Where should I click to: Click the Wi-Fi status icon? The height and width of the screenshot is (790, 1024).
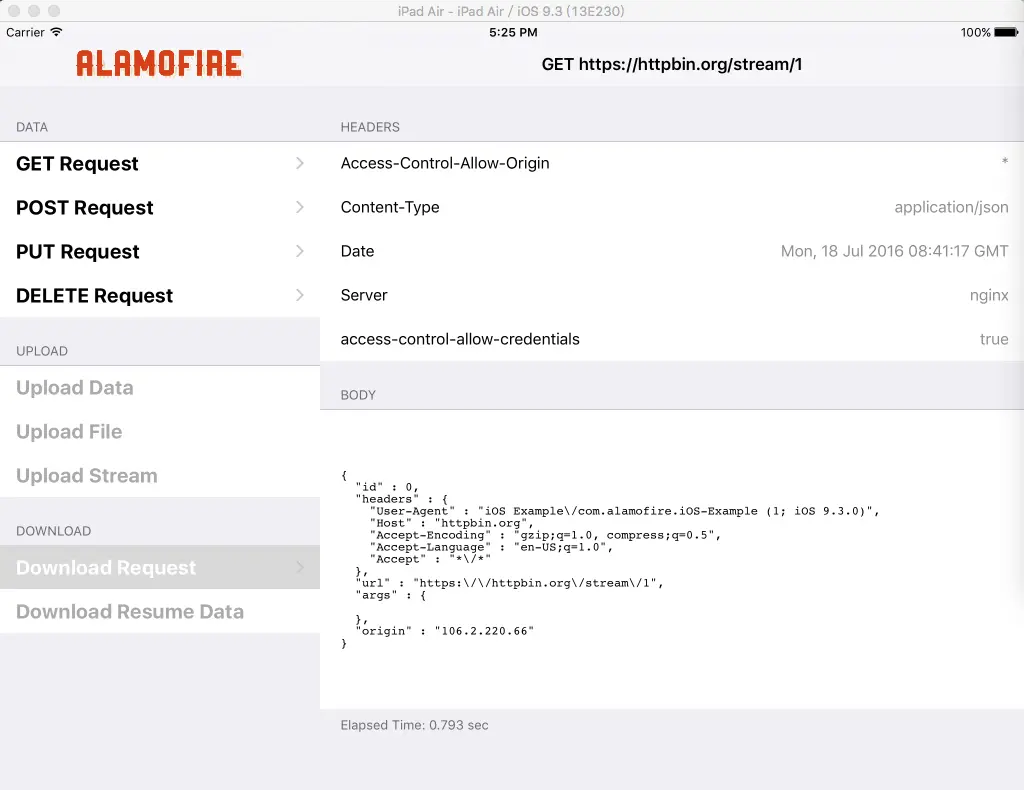pyautogui.click(x=56, y=32)
